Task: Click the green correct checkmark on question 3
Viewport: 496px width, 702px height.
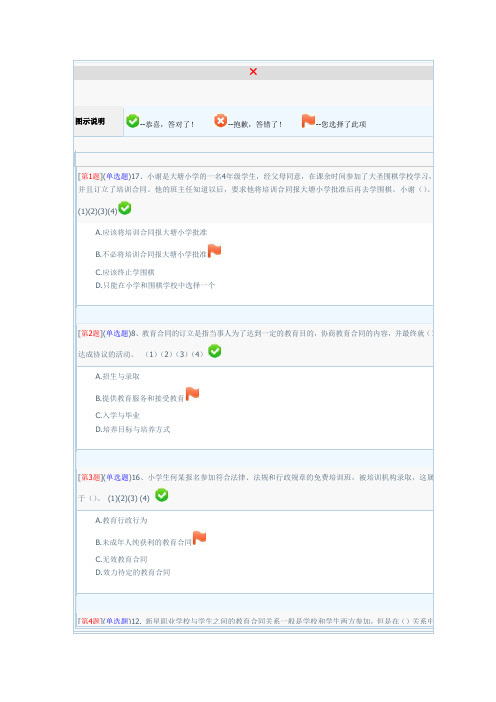Action: [162, 495]
